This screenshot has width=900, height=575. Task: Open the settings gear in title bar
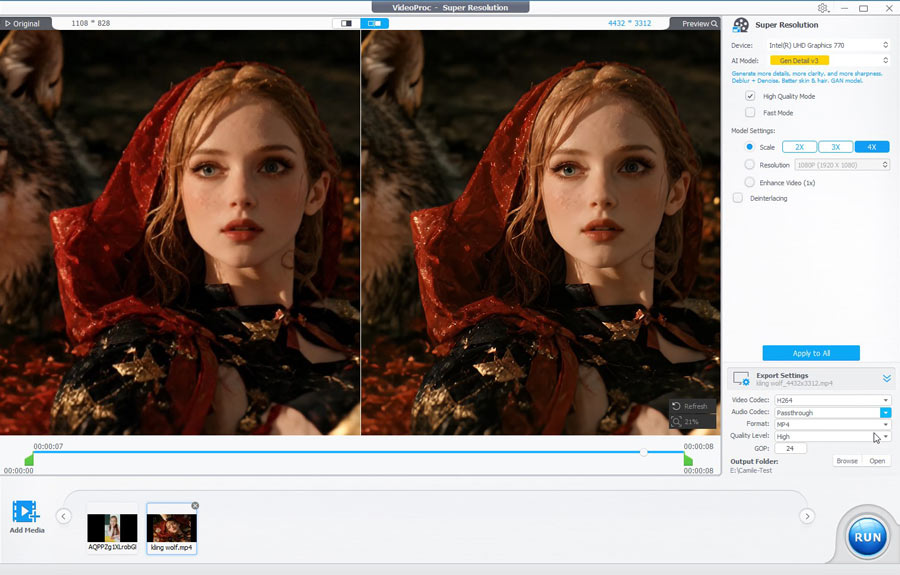(823, 8)
